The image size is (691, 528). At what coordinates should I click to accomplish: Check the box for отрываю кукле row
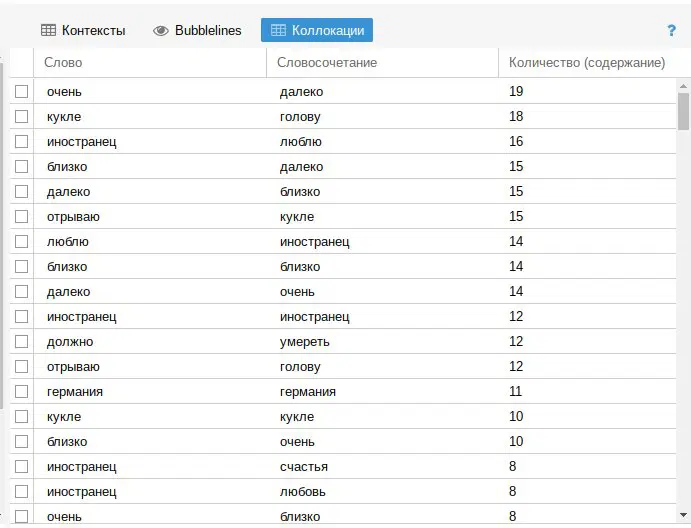point(22,216)
